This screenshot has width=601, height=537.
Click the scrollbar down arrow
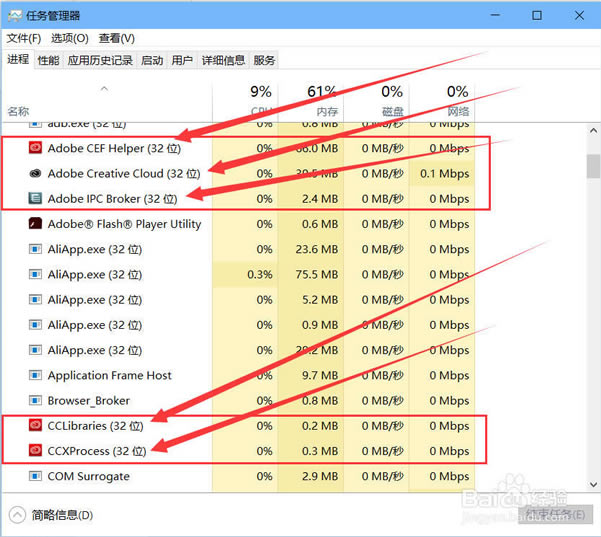pos(593,484)
